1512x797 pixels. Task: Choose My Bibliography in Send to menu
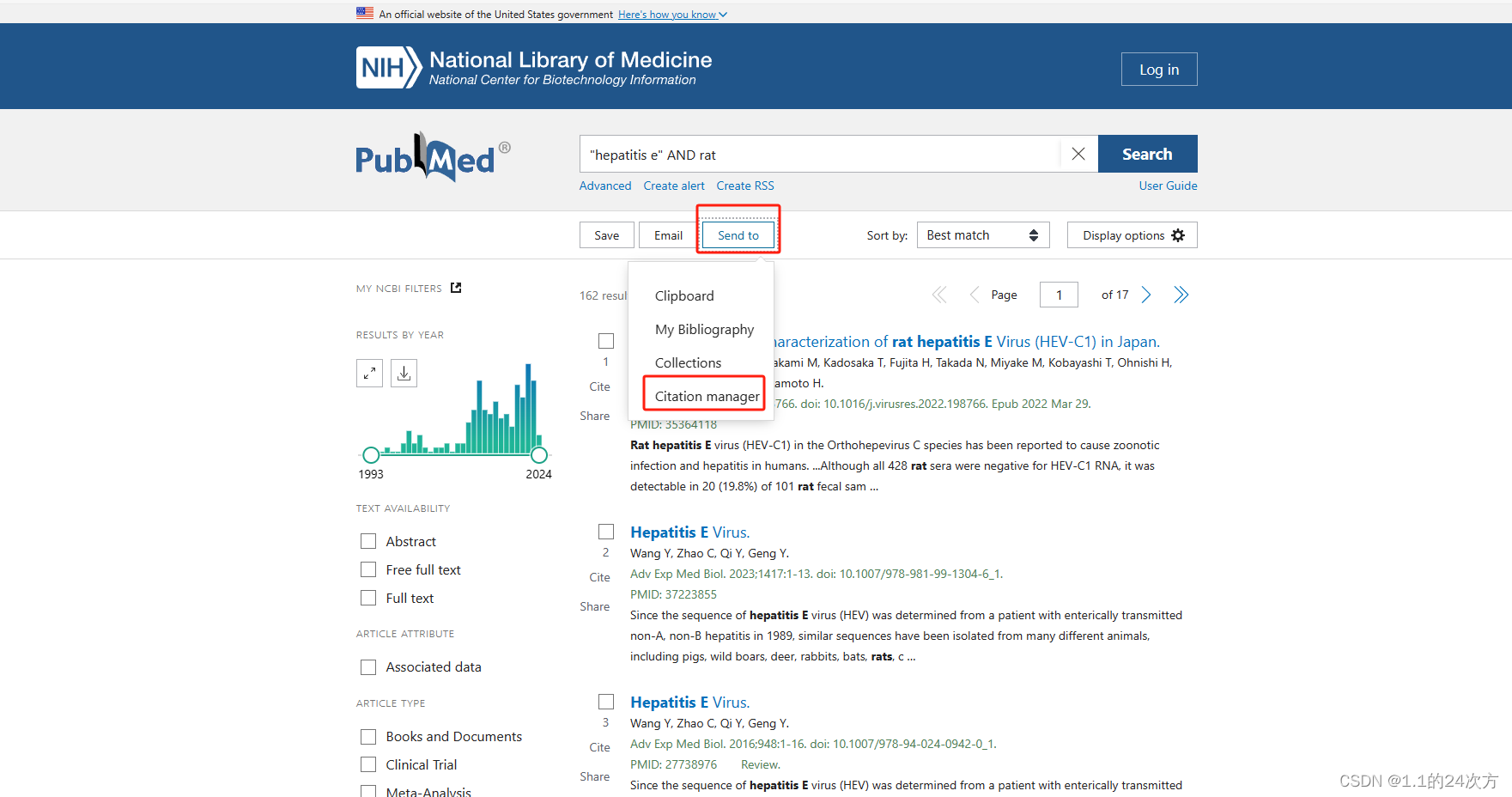[x=704, y=329]
